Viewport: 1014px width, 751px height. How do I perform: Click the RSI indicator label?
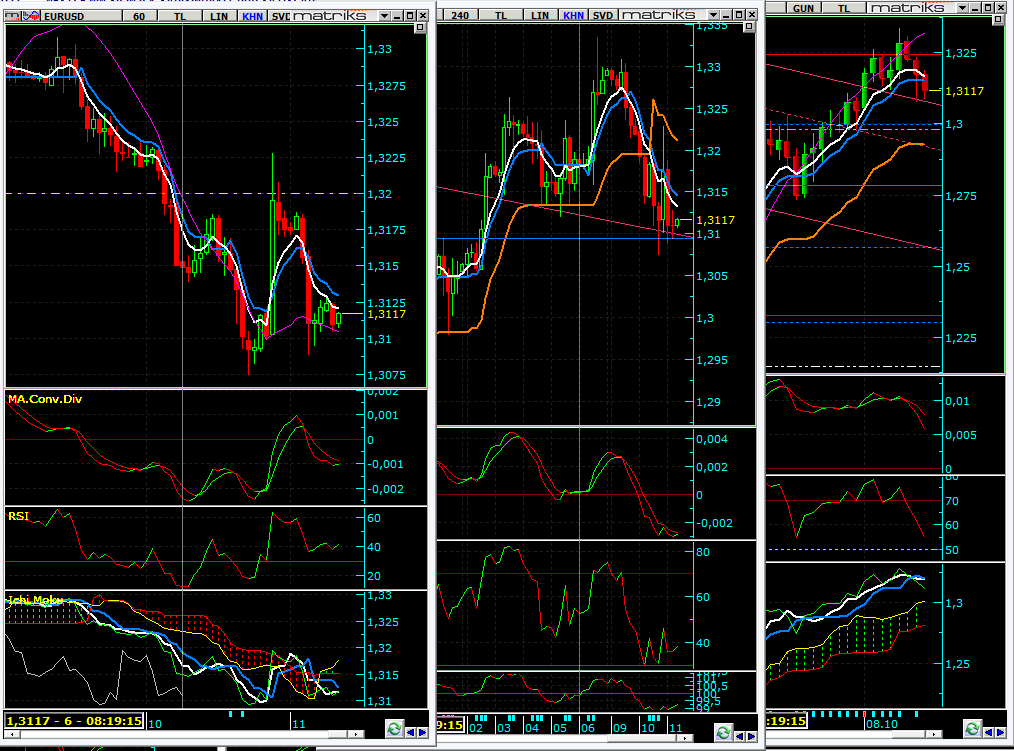point(18,516)
